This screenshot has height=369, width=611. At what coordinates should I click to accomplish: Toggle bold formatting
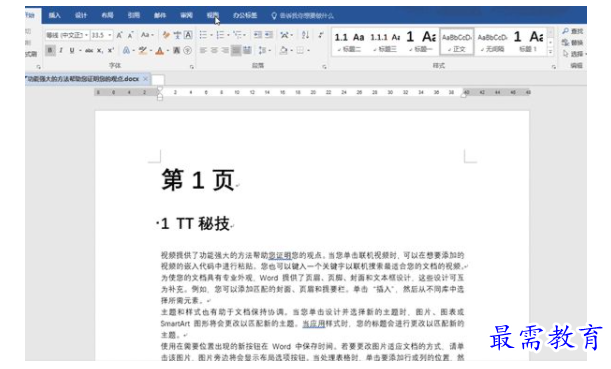click(50, 50)
